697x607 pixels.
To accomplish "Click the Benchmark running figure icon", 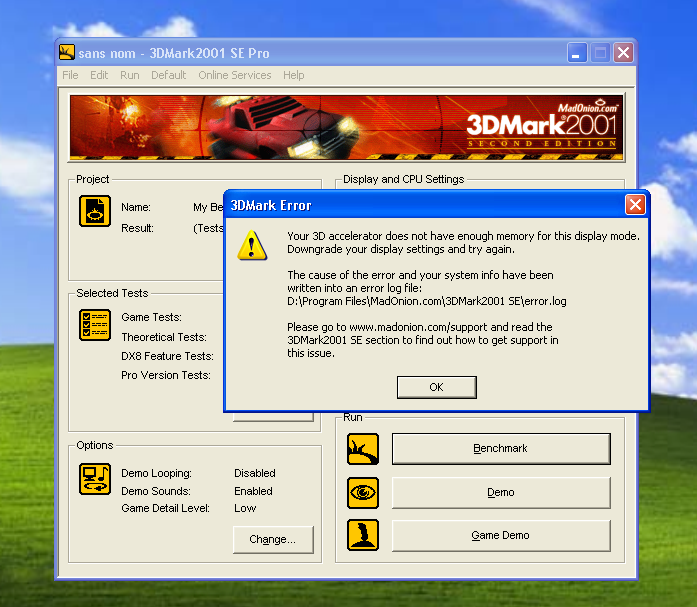I will click(x=363, y=449).
